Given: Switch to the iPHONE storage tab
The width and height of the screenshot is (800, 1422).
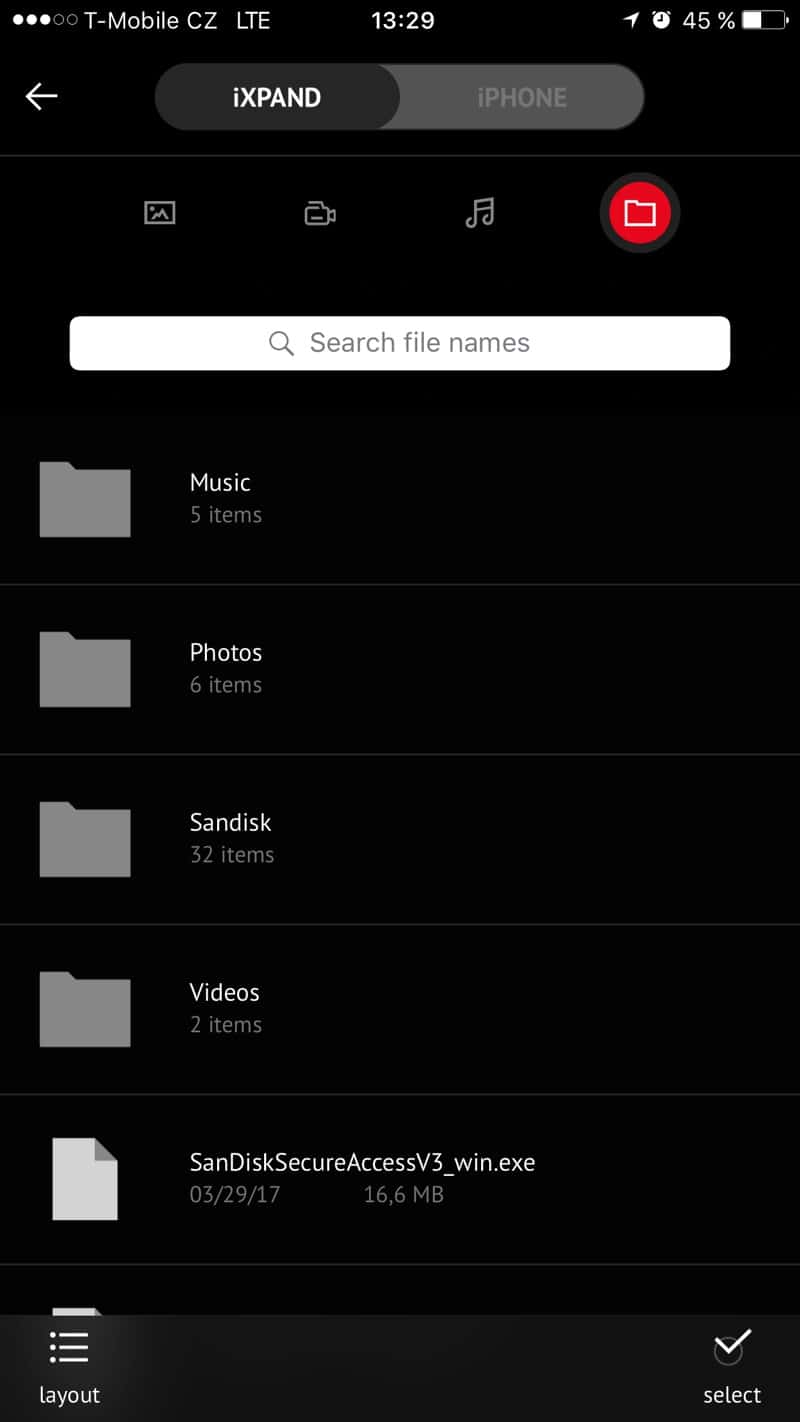Looking at the screenshot, I should (521, 97).
